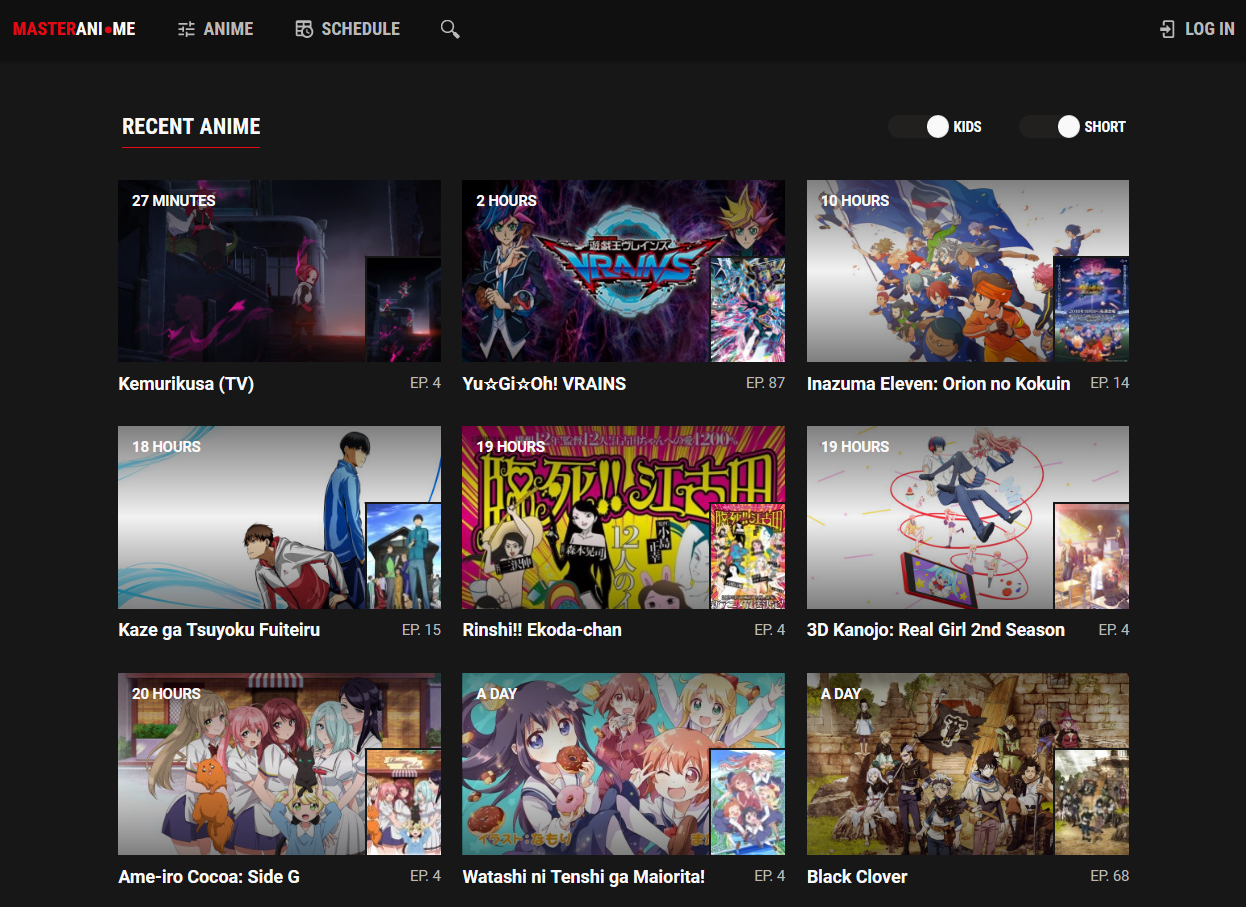
Task: Click the 2 HOURS timestamp on VRAINS
Action: point(506,201)
